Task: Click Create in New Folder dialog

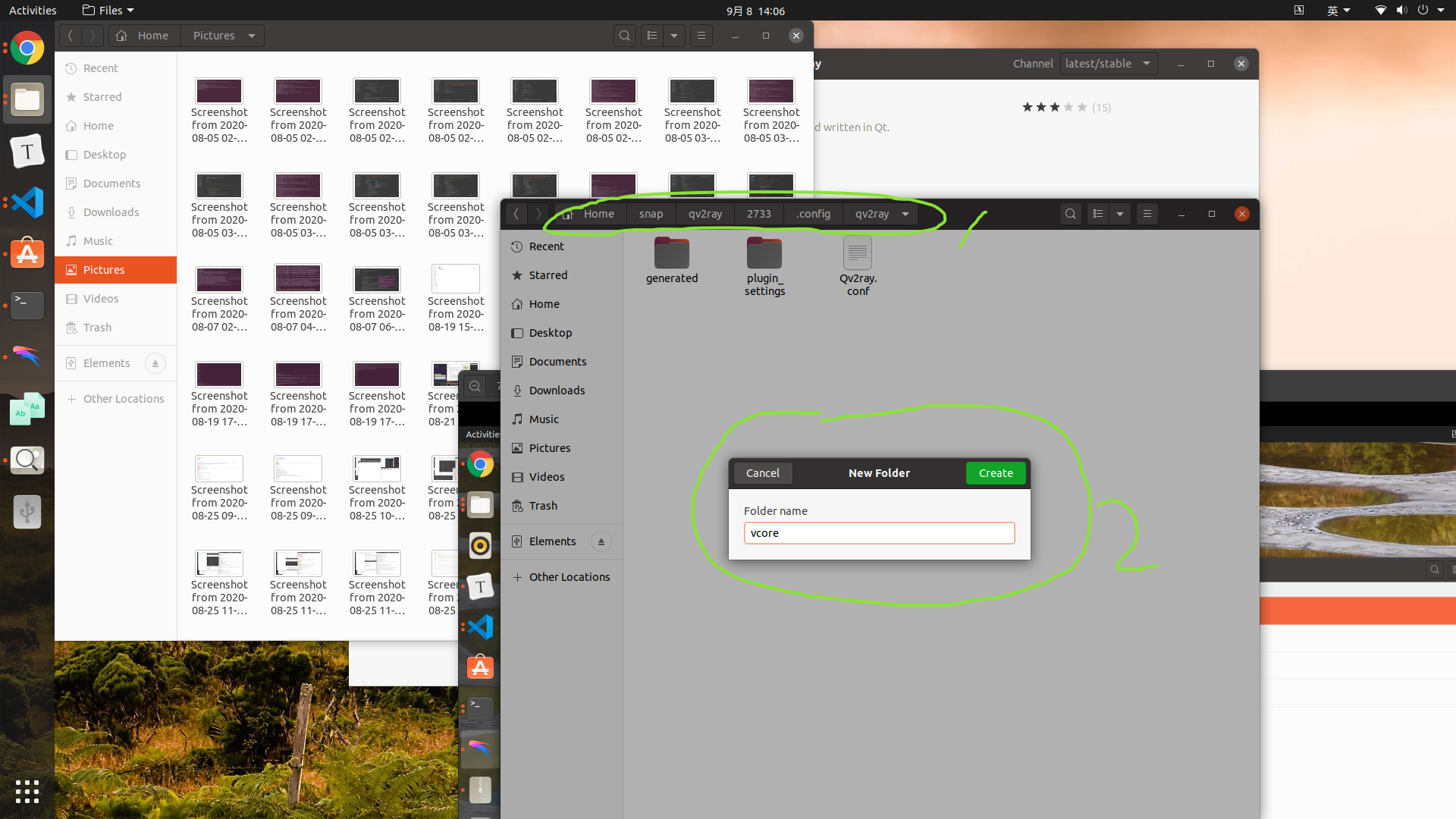Action: pos(995,473)
